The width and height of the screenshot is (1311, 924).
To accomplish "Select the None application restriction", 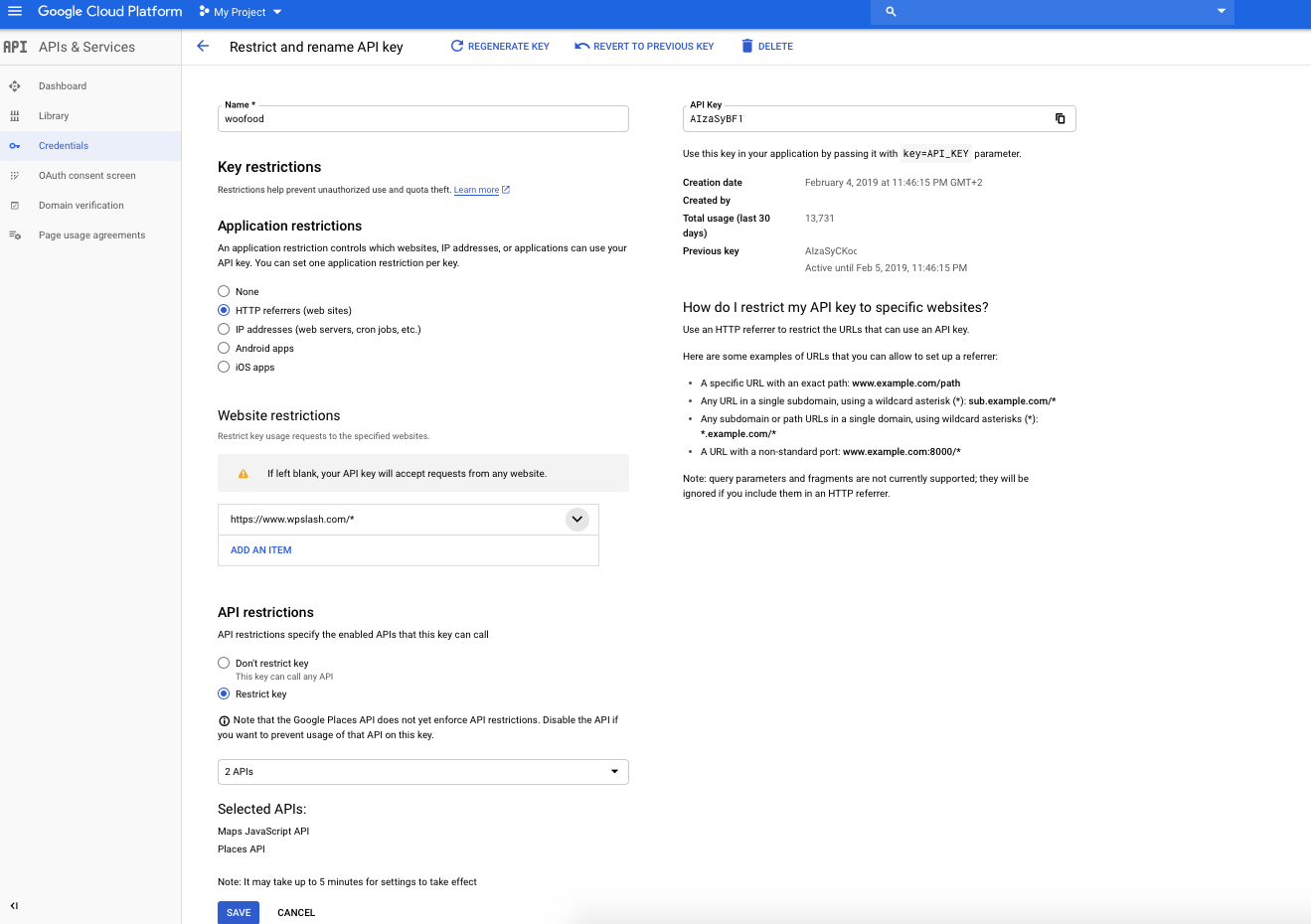I will (x=224, y=291).
